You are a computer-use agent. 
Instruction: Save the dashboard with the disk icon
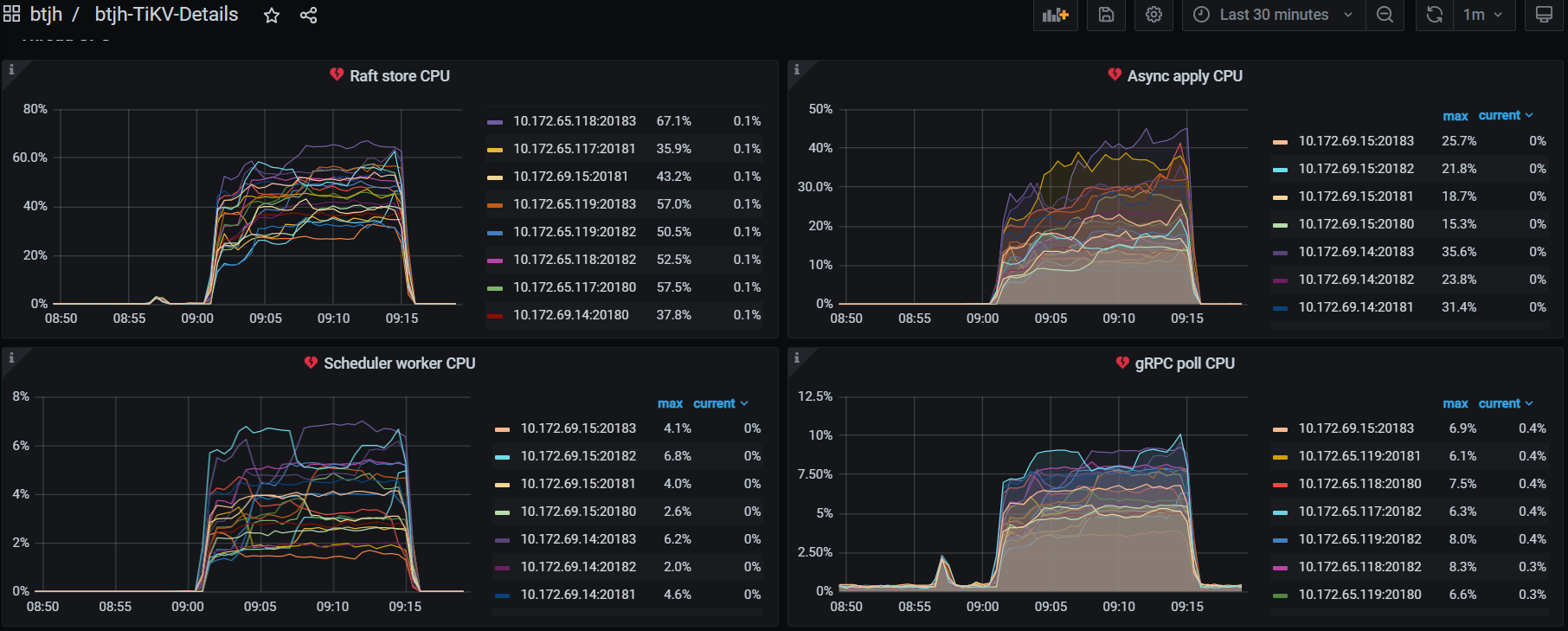pos(1106,15)
